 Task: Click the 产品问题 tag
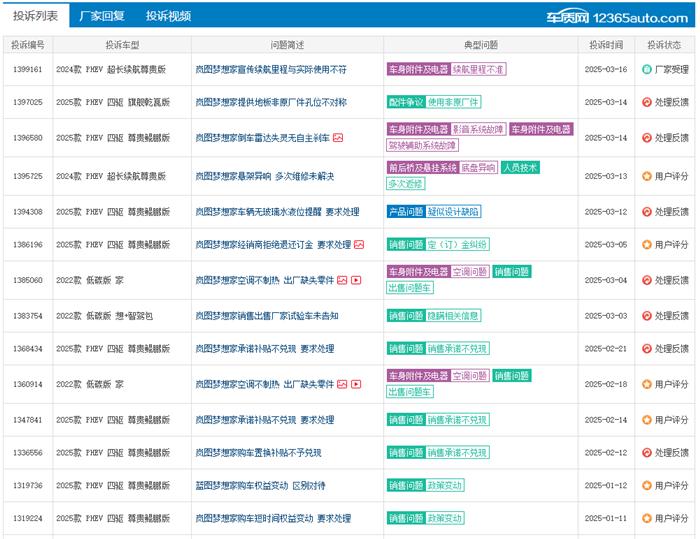(x=406, y=212)
